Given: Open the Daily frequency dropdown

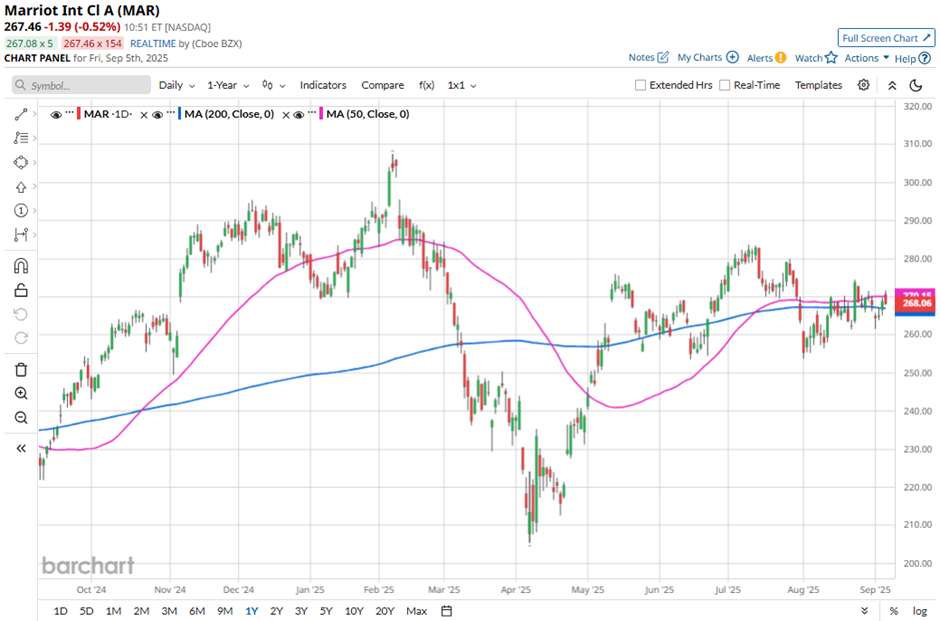Looking at the screenshot, I should 177,85.
